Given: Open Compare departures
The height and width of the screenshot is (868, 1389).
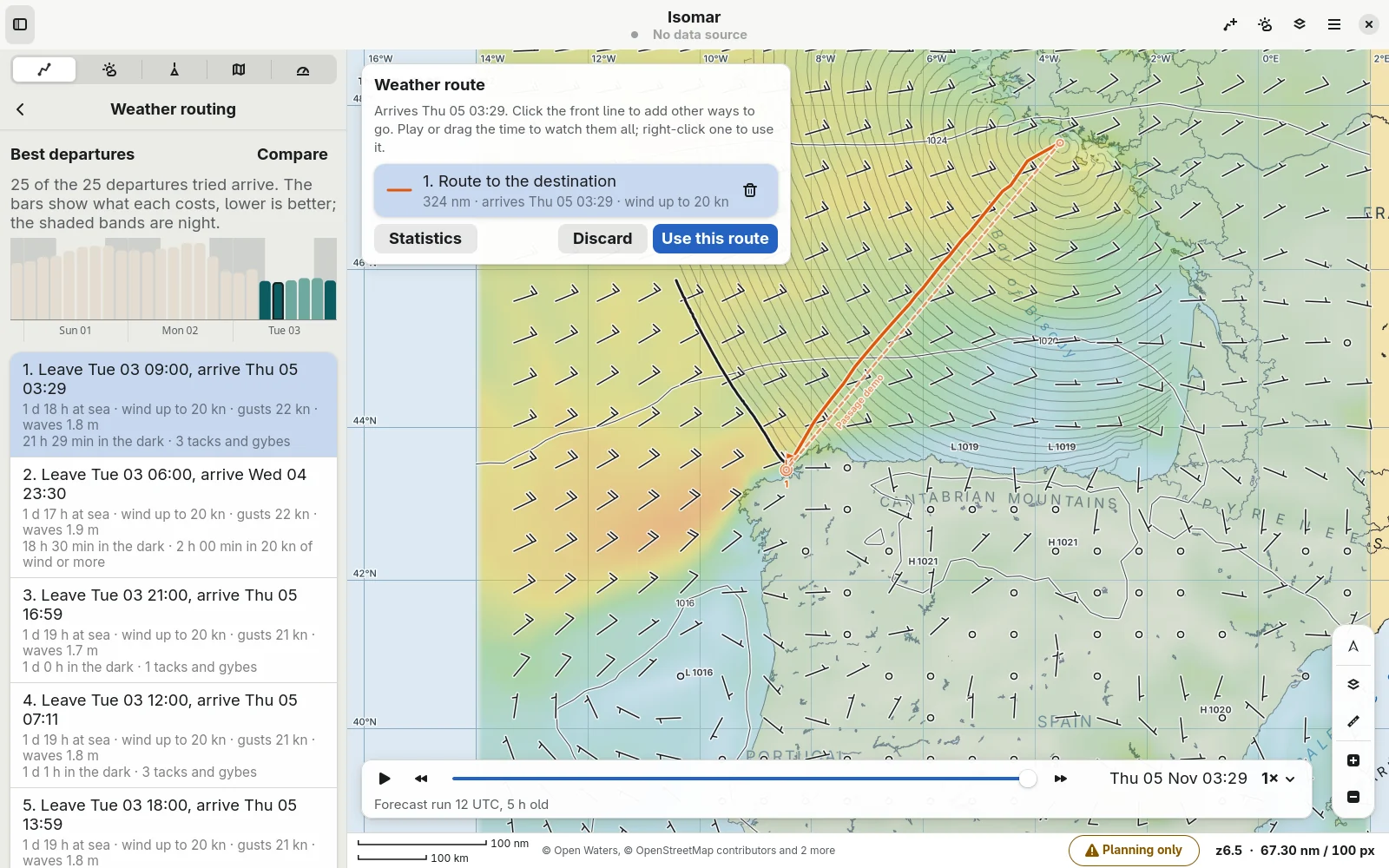Looking at the screenshot, I should coord(292,155).
